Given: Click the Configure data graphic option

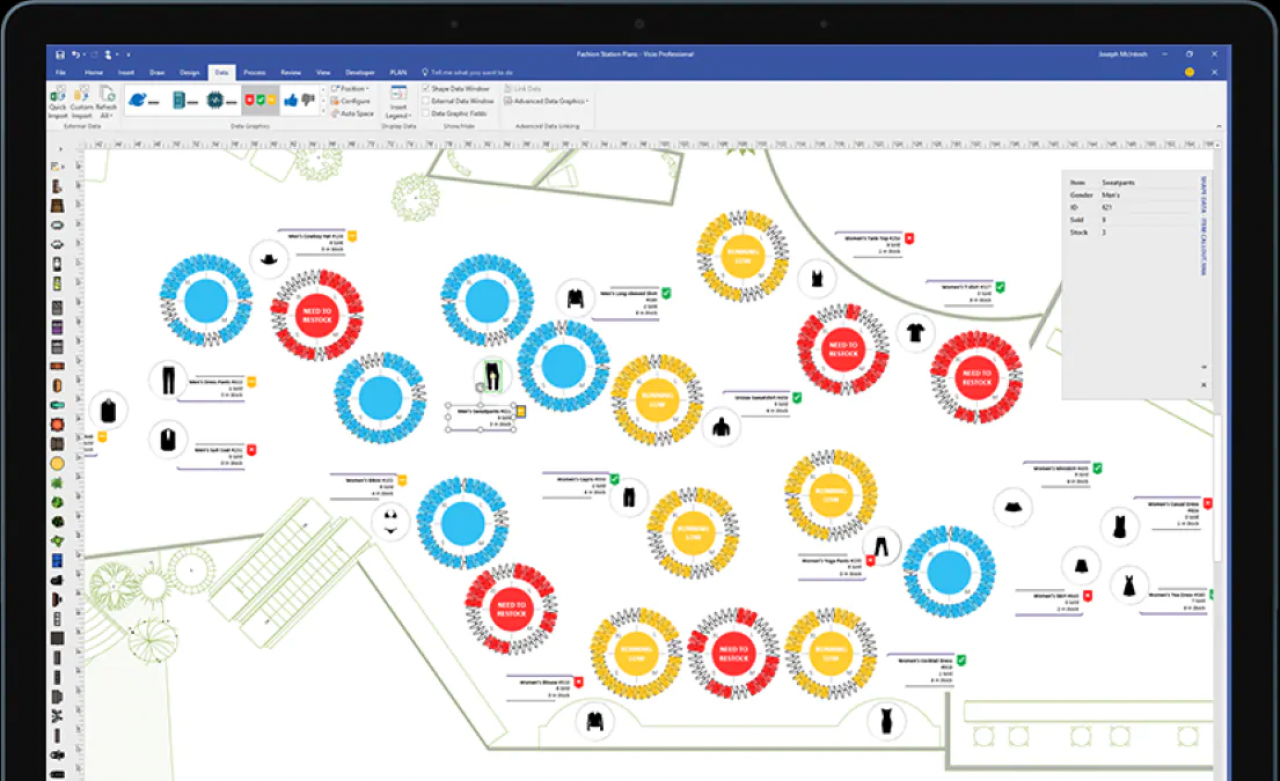Looking at the screenshot, I should (350, 101).
